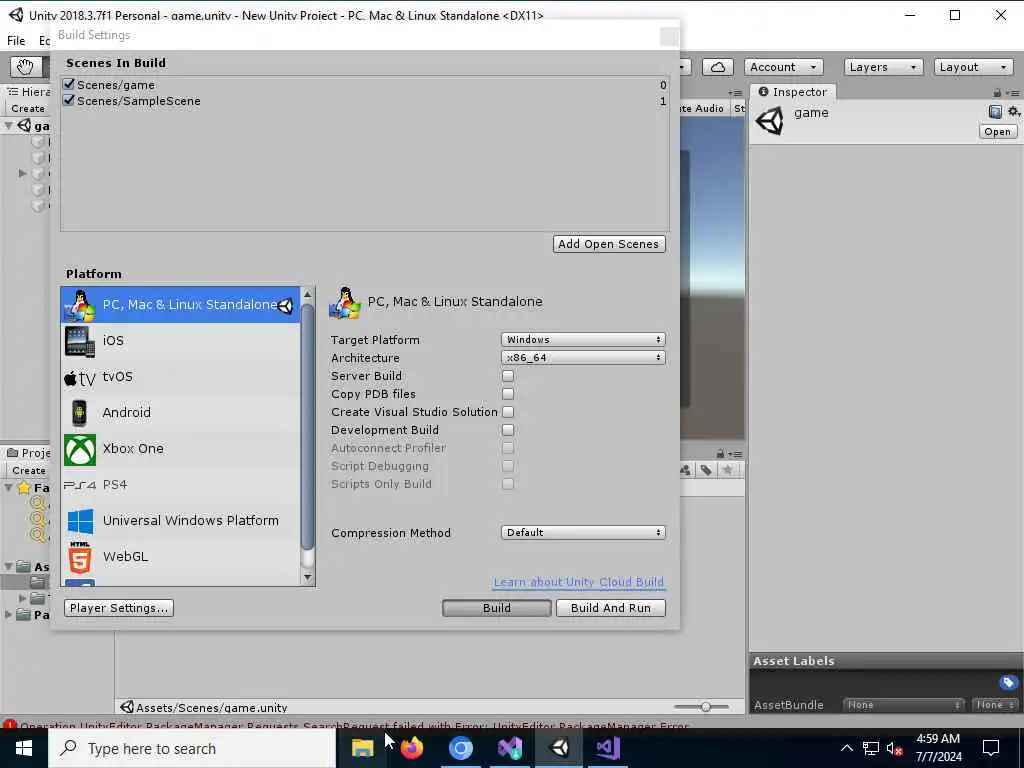Viewport: 1024px width, 768px height.
Task: Select the Hand tool in Unity toolbar
Action: 25,67
